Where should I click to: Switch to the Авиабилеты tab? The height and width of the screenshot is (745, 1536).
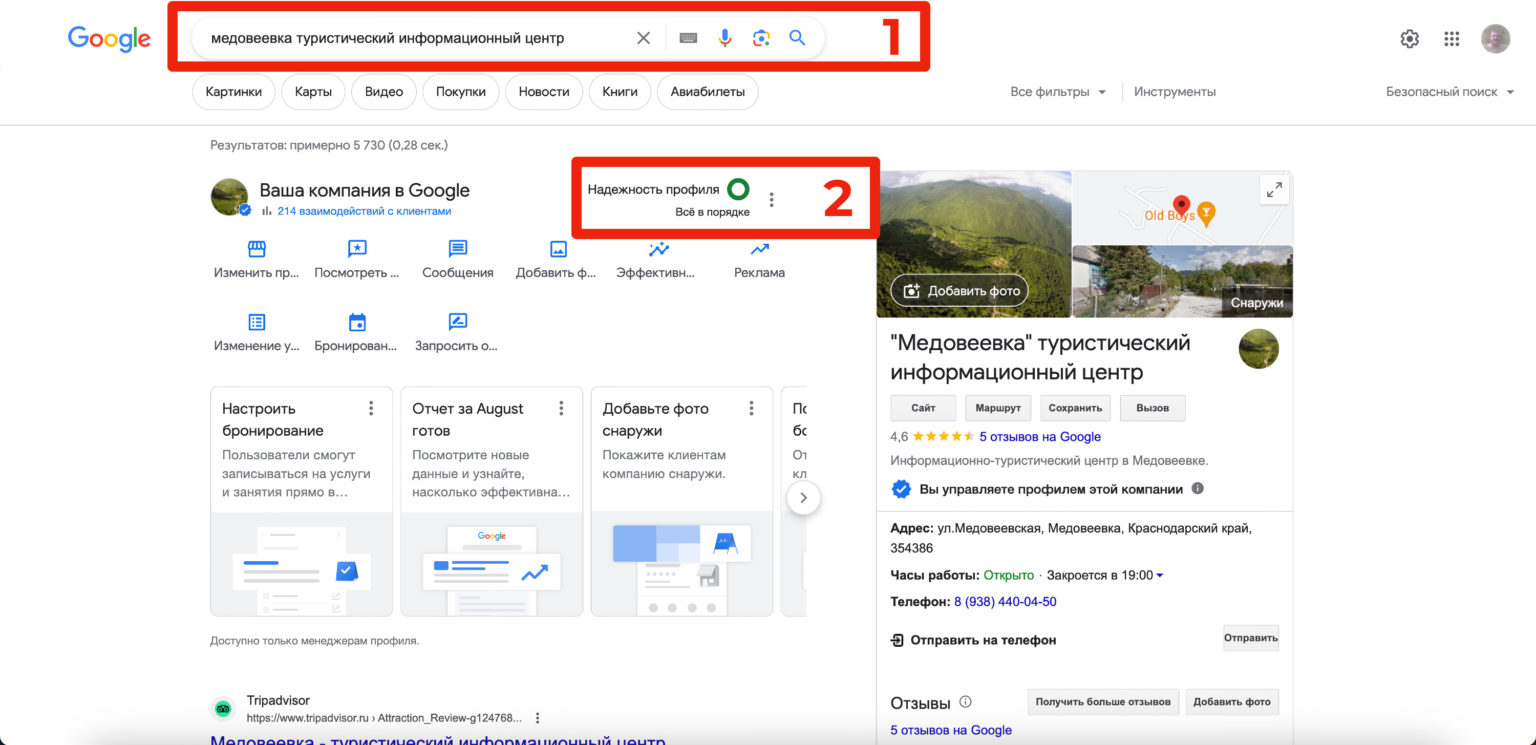pos(707,92)
